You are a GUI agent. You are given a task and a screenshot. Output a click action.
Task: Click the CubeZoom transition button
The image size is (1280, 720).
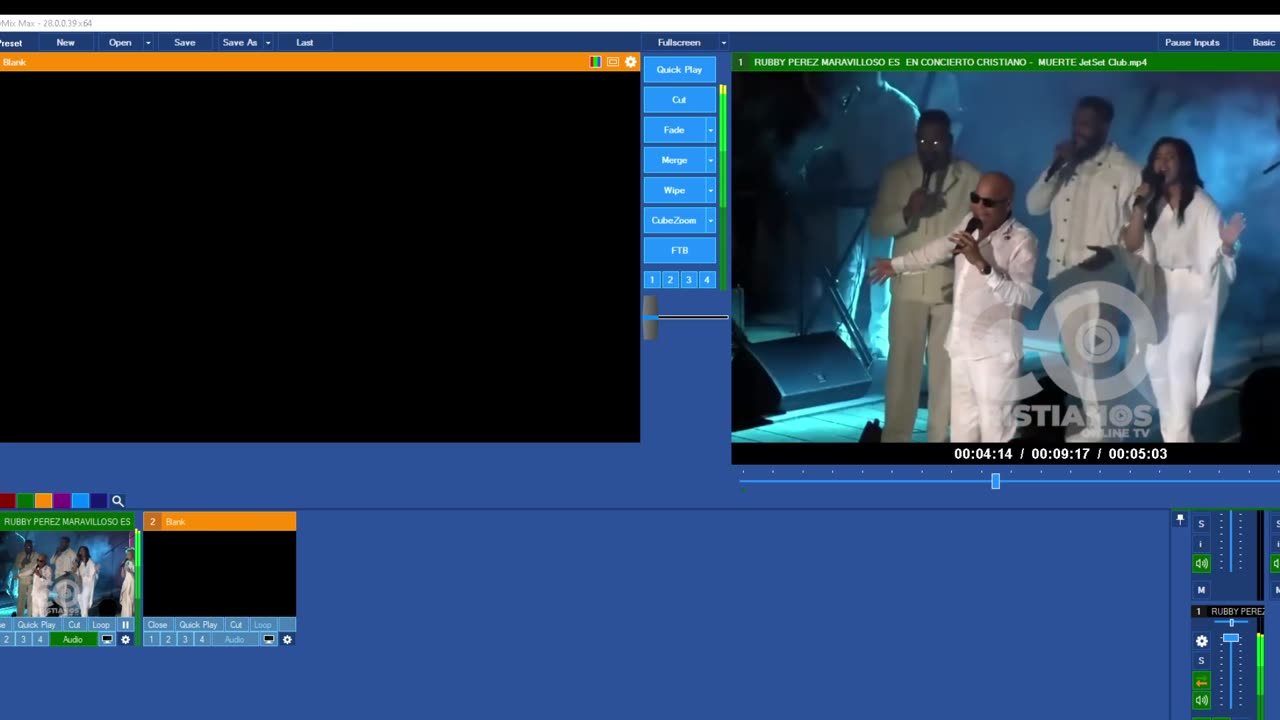675,220
